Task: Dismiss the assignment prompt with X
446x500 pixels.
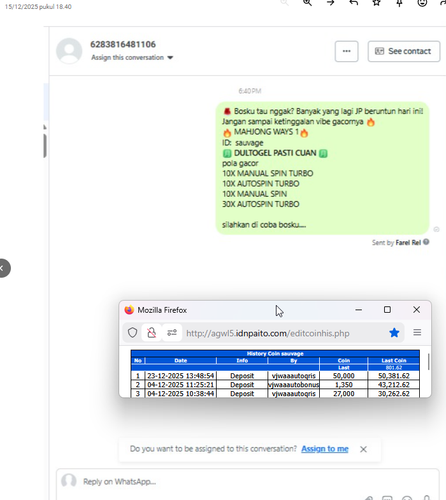Action: tap(363, 449)
